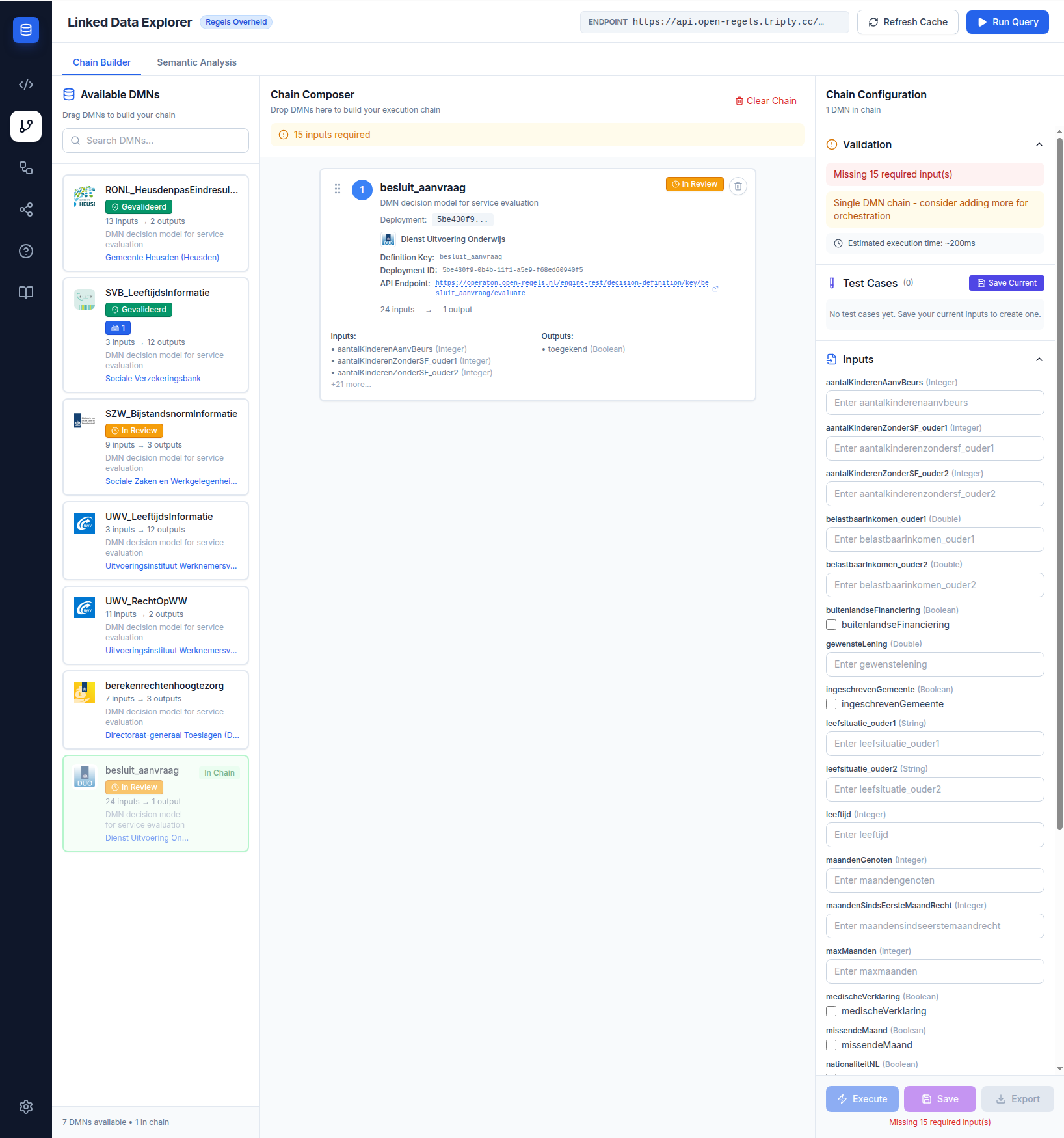The width and height of the screenshot is (1064, 1138).
Task: Open the workflow blocks sidebar icon
Action: [26, 168]
